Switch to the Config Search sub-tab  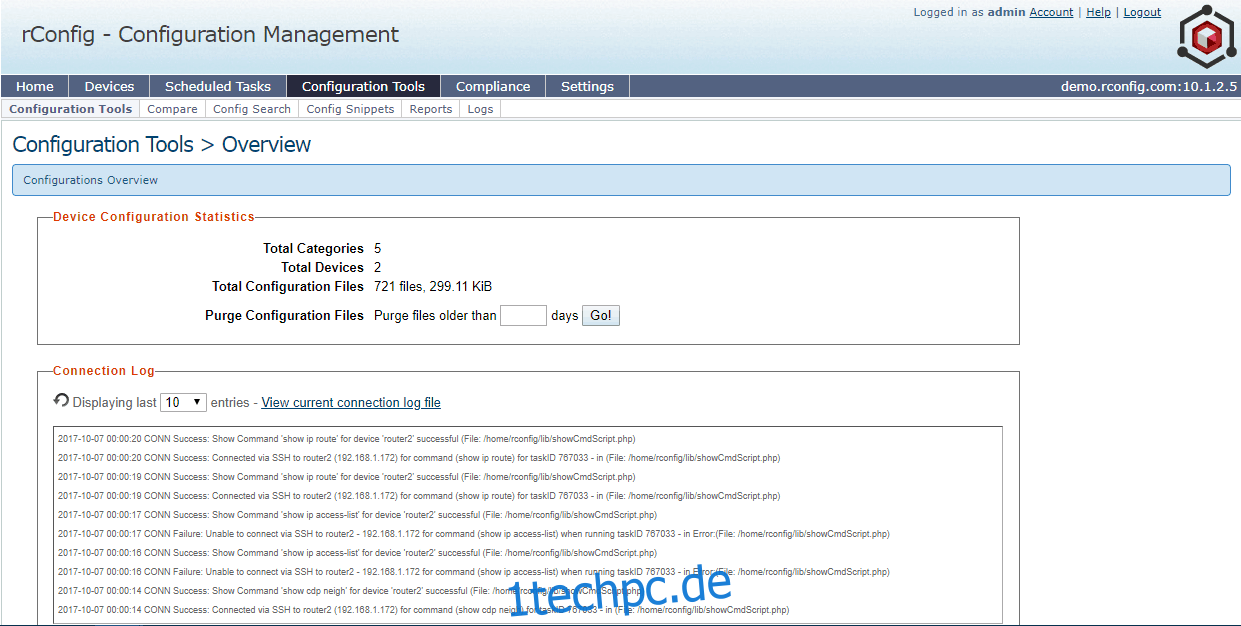coord(252,109)
